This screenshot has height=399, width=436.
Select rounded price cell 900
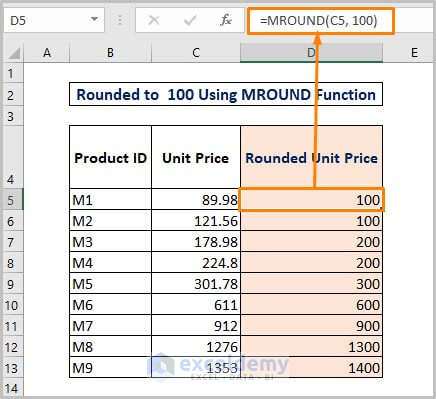pyautogui.click(x=311, y=325)
